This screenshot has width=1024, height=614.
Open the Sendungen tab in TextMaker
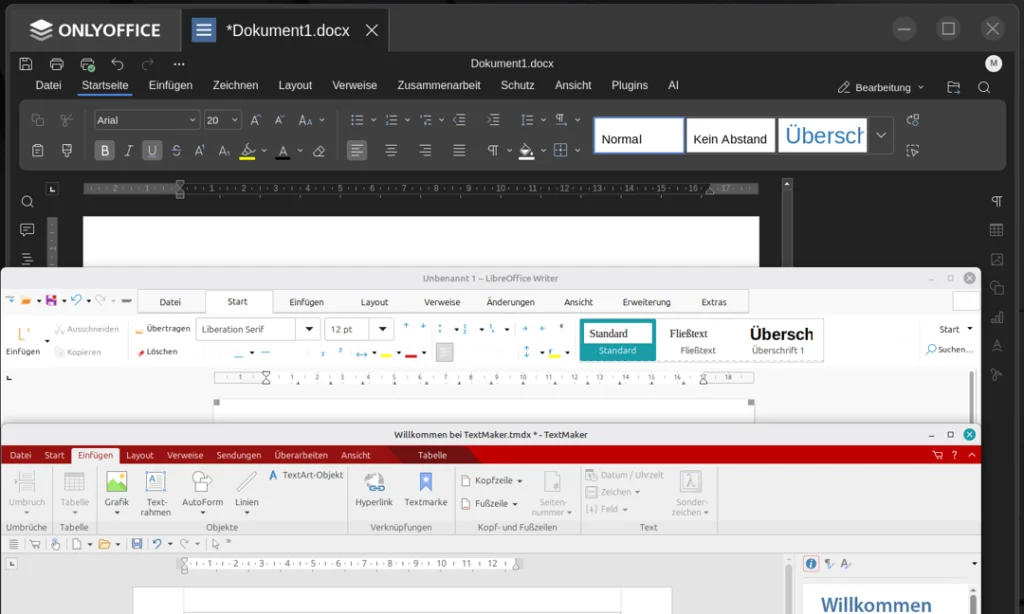coord(238,455)
